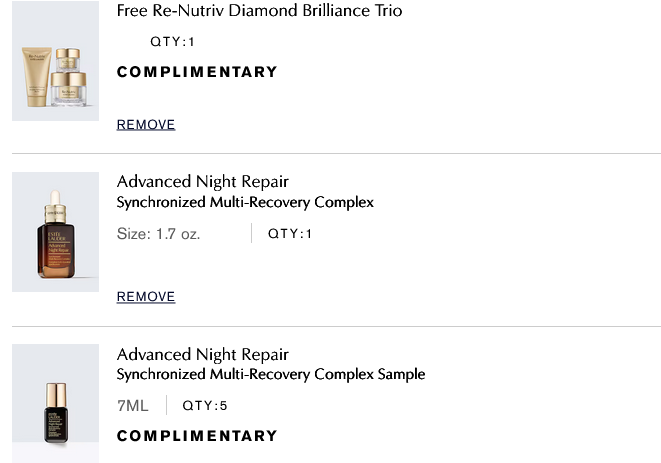Screen dimensions: 661x463
Task: Click the Complex Sample mini bottle thumbnail
Action: click(x=55, y=405)
